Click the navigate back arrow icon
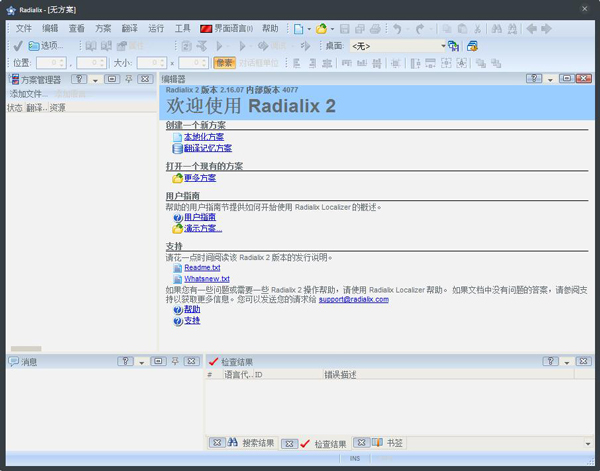The image size is (600, 471). click(532, 29)
